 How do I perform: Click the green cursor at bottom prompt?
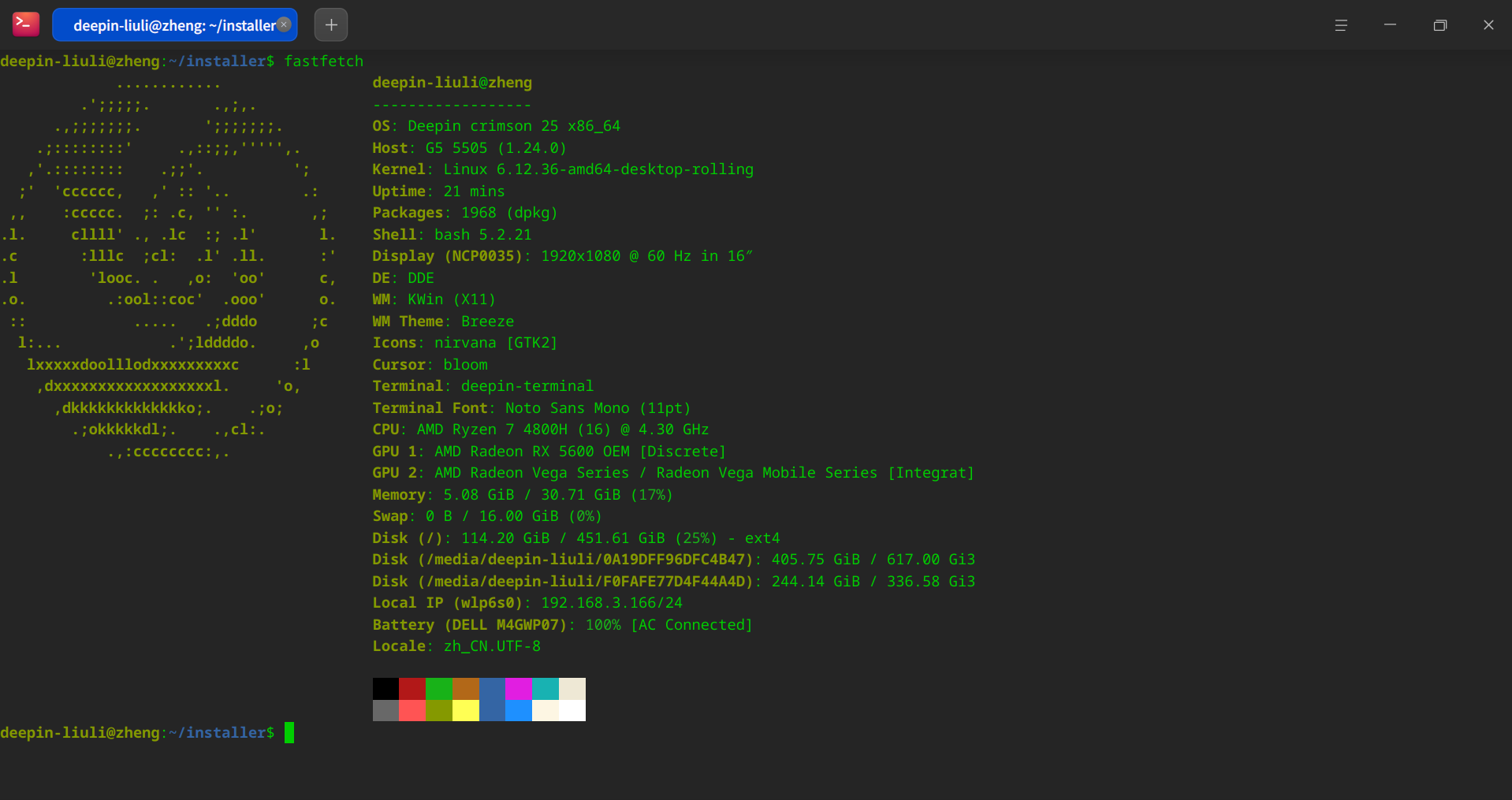point(289,732)
